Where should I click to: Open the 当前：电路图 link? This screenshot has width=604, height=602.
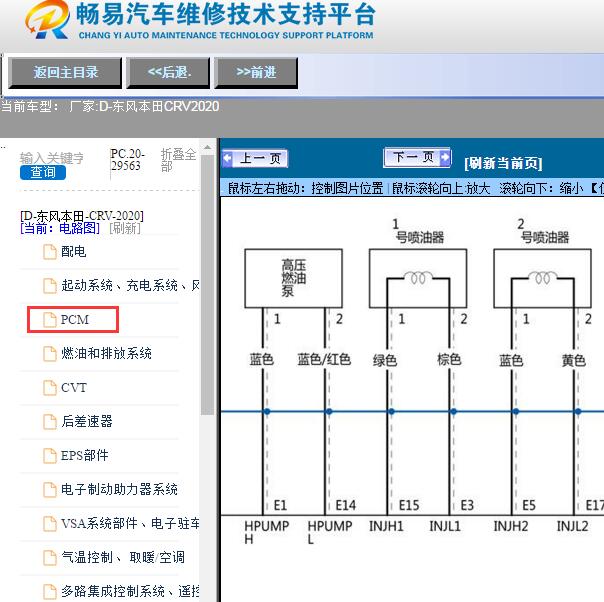click(60, 228)
